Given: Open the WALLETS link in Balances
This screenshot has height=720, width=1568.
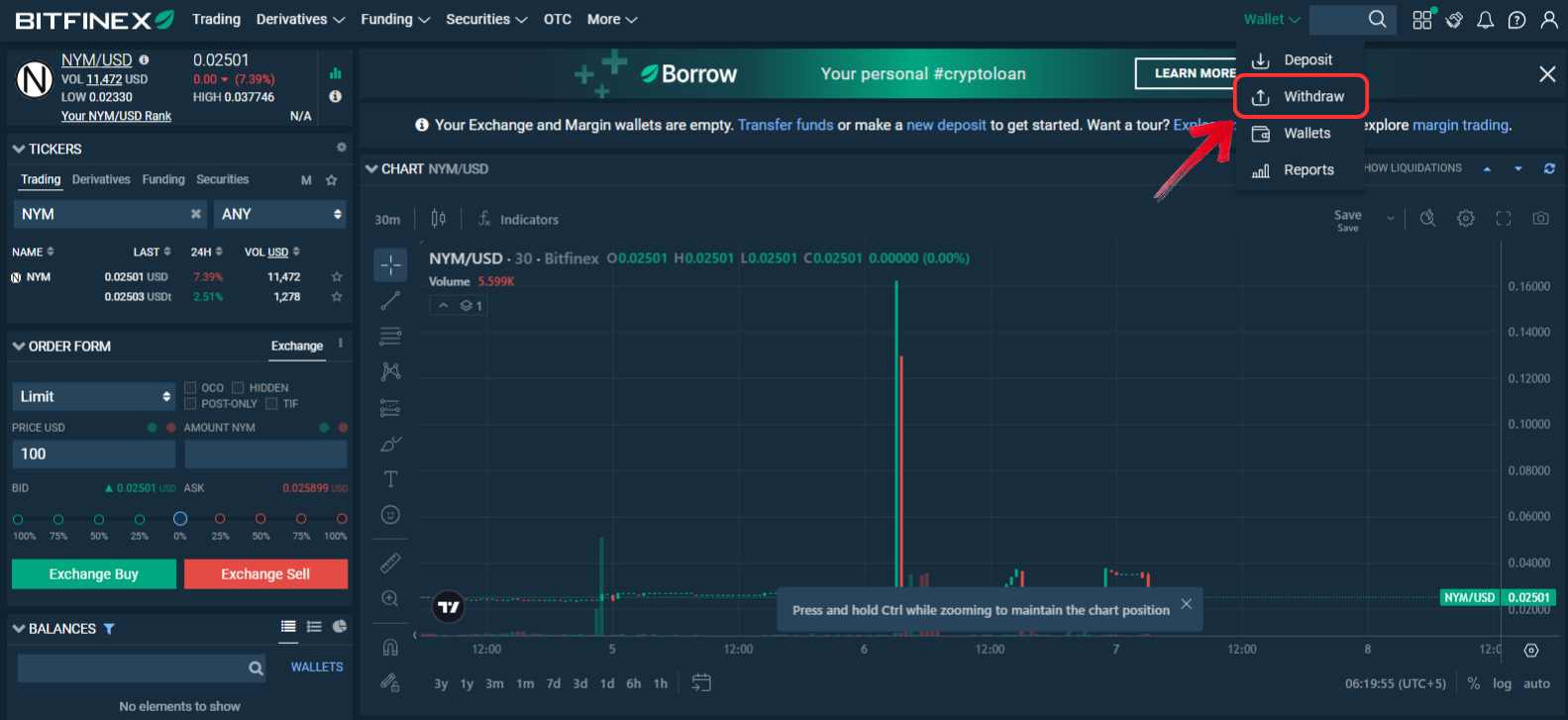Looking at the screenshot, I should coord(317,667).
